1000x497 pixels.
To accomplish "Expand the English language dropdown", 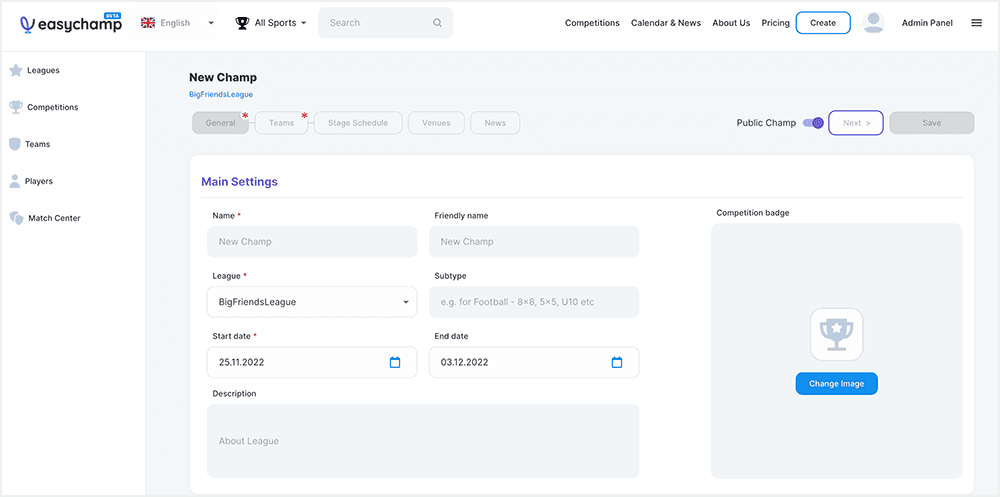I will pos(178,23).
